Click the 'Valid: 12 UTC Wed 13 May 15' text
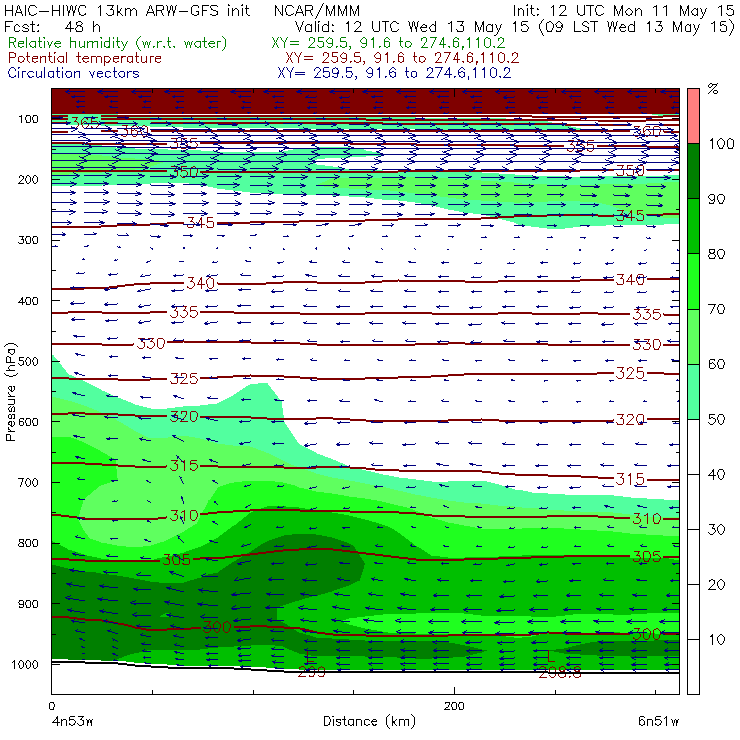The height and width of the screenshot is (740, 740). coord(412,27)
